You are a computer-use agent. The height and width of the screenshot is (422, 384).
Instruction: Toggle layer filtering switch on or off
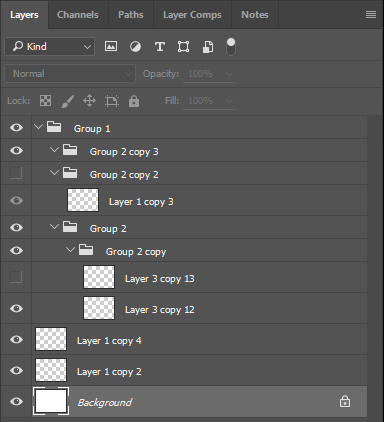pyautogui.click(x=231, y=47)
